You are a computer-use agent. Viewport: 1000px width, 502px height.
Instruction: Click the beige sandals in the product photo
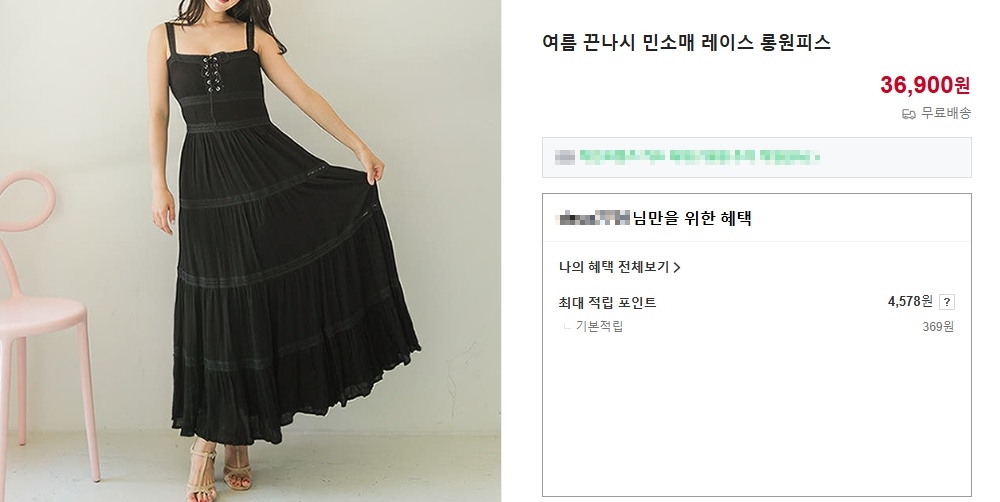click(x=220, y=471)
